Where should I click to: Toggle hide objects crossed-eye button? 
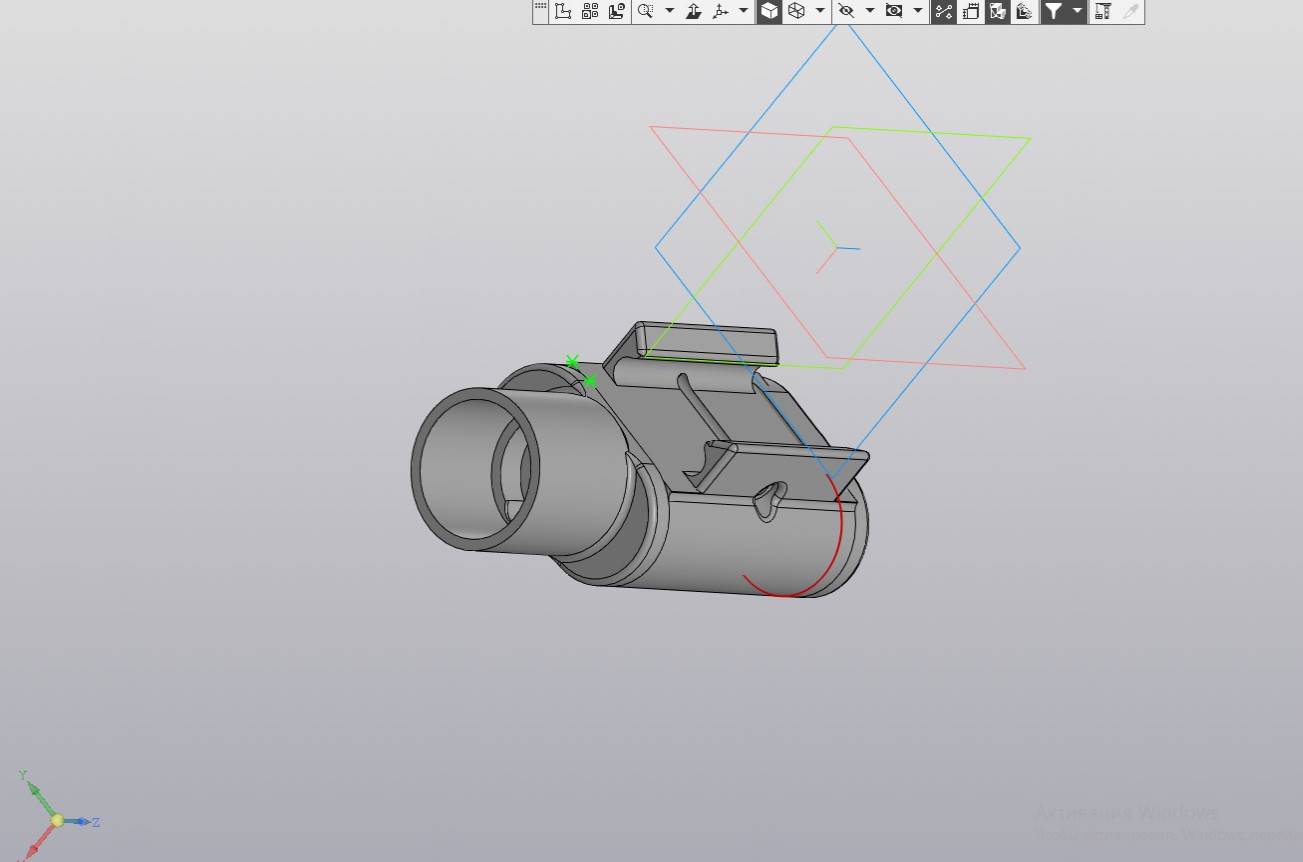(847, 11)
